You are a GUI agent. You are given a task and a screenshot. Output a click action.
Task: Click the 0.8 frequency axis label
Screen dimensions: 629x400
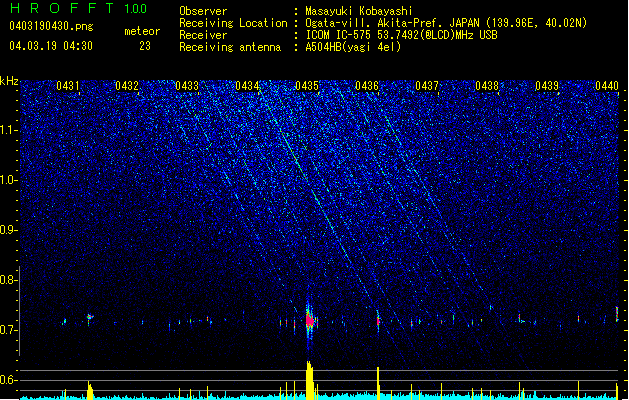click(x=8, y=280)
